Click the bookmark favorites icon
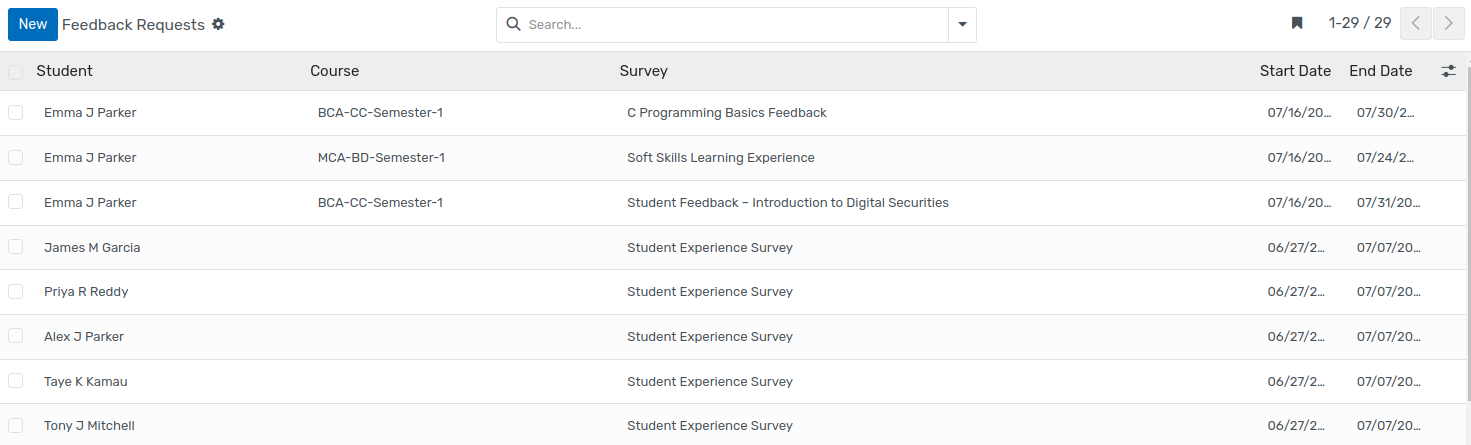This screenshot has width=1471, height=445. [x=1297, y=23]
